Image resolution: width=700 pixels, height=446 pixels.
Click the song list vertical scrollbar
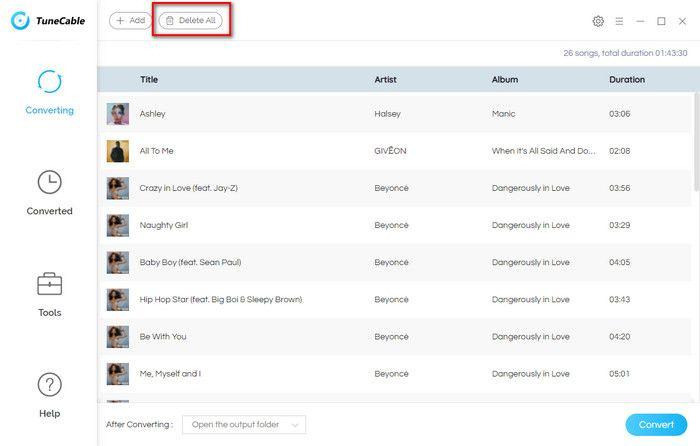tap(695, 140)
